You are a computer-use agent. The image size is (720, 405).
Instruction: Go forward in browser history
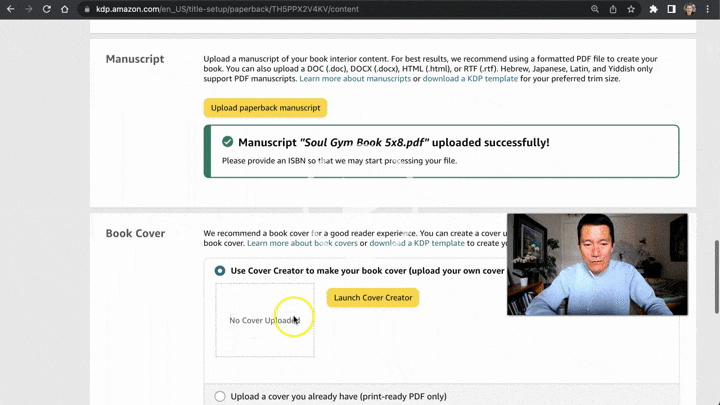click(28, 9)
